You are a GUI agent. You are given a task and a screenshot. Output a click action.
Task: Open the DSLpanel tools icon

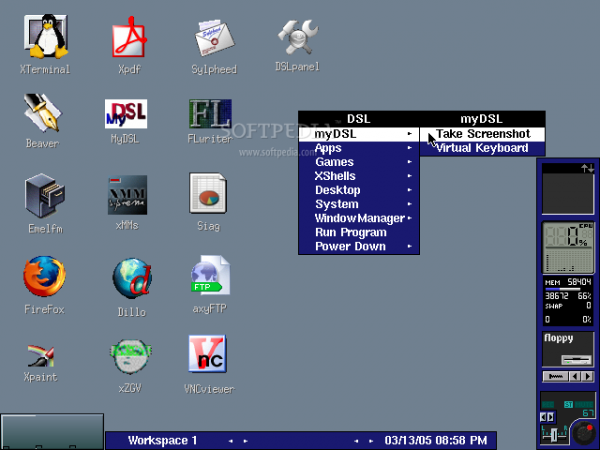click(296, 38)
